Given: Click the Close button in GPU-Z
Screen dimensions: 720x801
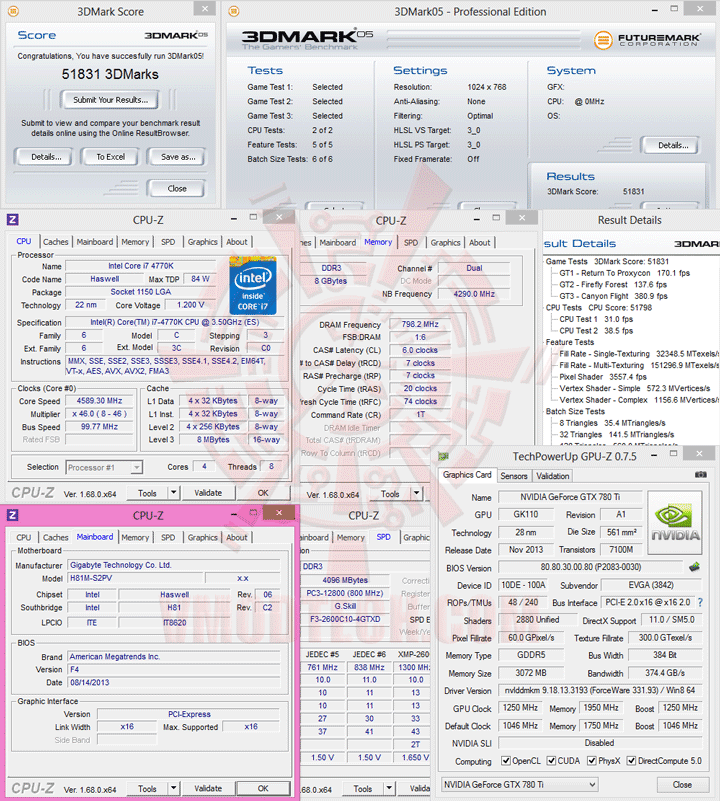Looking at the screenshot, I should click(x=682, y=784).
